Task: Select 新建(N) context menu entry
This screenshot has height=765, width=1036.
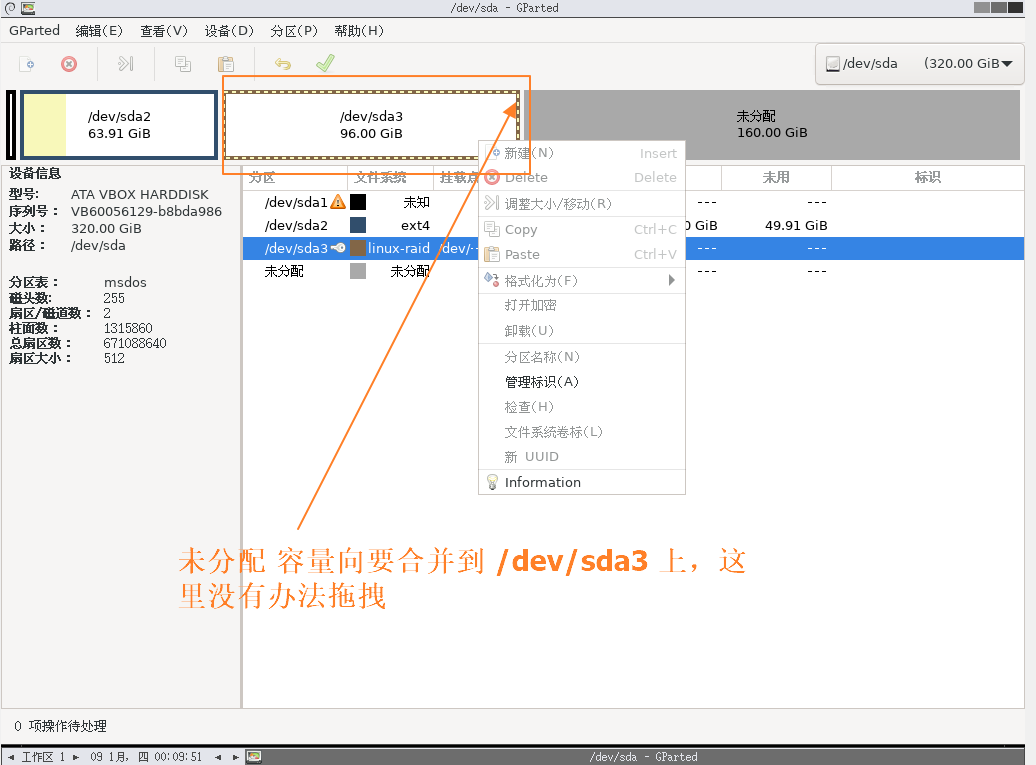Action: [x=581, y=153]
